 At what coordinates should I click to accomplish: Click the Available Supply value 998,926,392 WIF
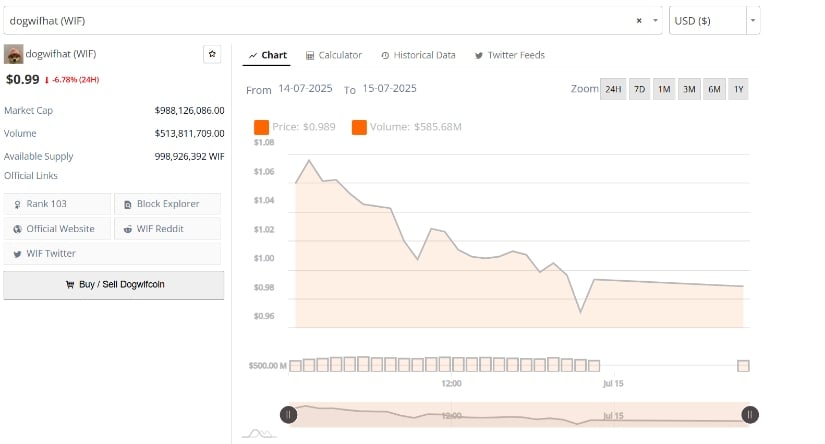[x=189, y=157]
